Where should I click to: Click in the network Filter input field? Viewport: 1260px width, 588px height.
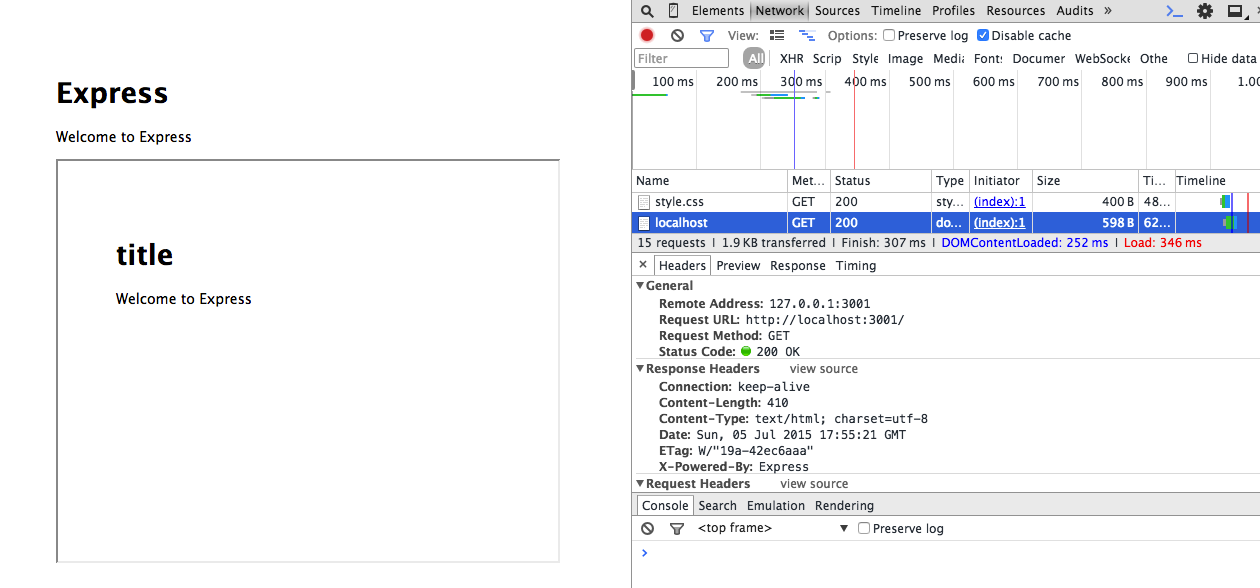click(x=682, y=58)
